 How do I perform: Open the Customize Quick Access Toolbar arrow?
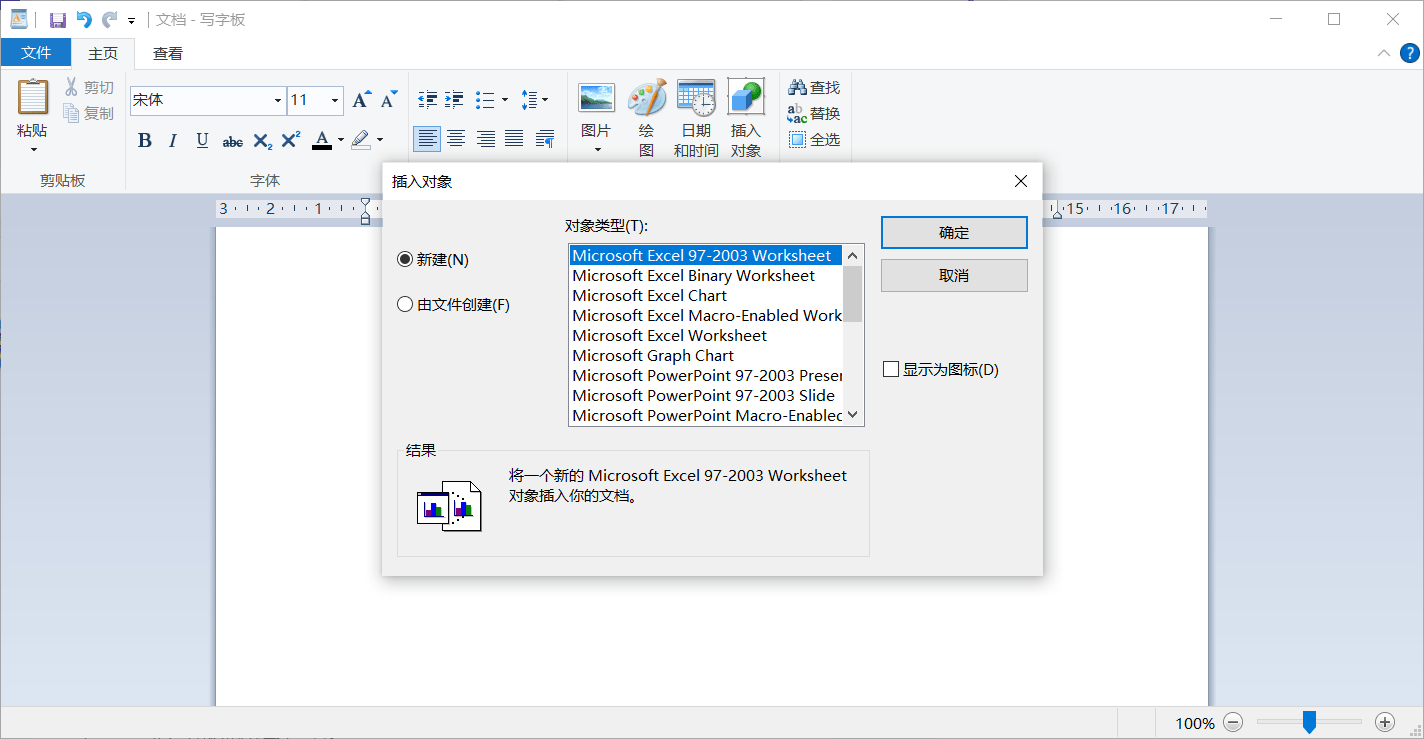point(131,20)
